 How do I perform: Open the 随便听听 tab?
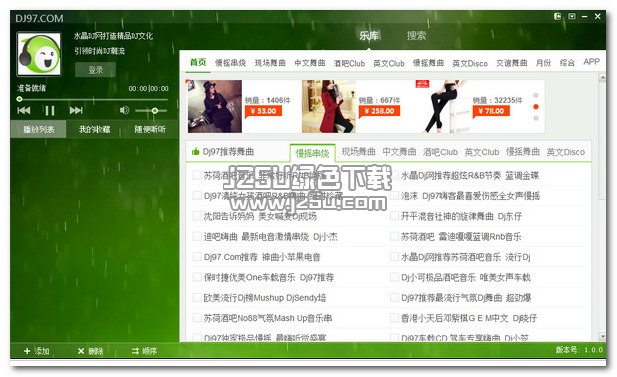pyautogui.click(x=150, y=129)
